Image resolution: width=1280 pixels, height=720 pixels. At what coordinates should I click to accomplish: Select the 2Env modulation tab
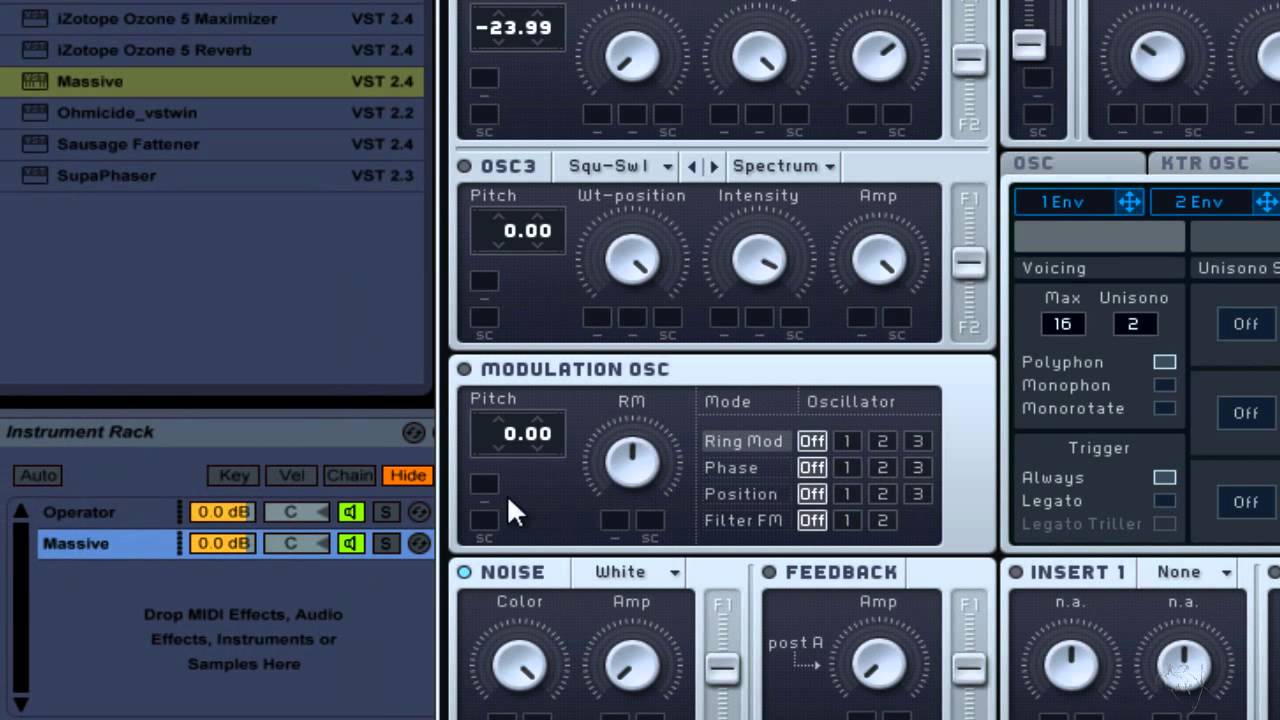[x=1199, y=202]
